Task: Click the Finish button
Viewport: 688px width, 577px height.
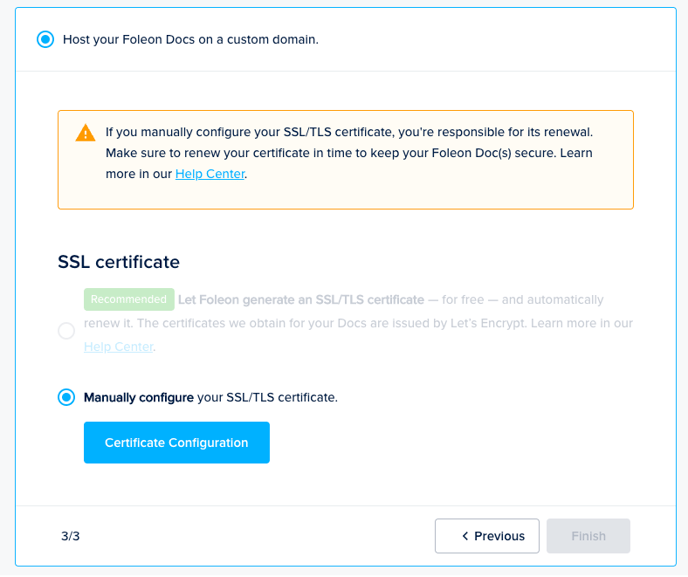Action: click(588, 536)
